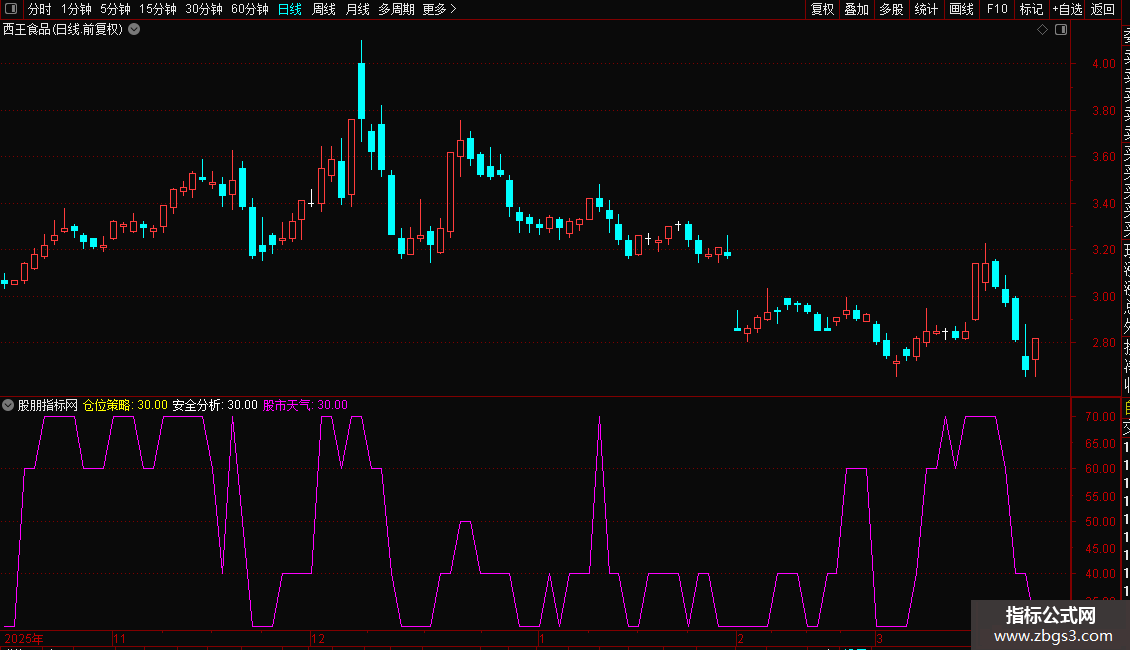This screenshot has width=1130, height=650.
Task: Switch to the 月线 monthly chart
Action: point(357,9)
